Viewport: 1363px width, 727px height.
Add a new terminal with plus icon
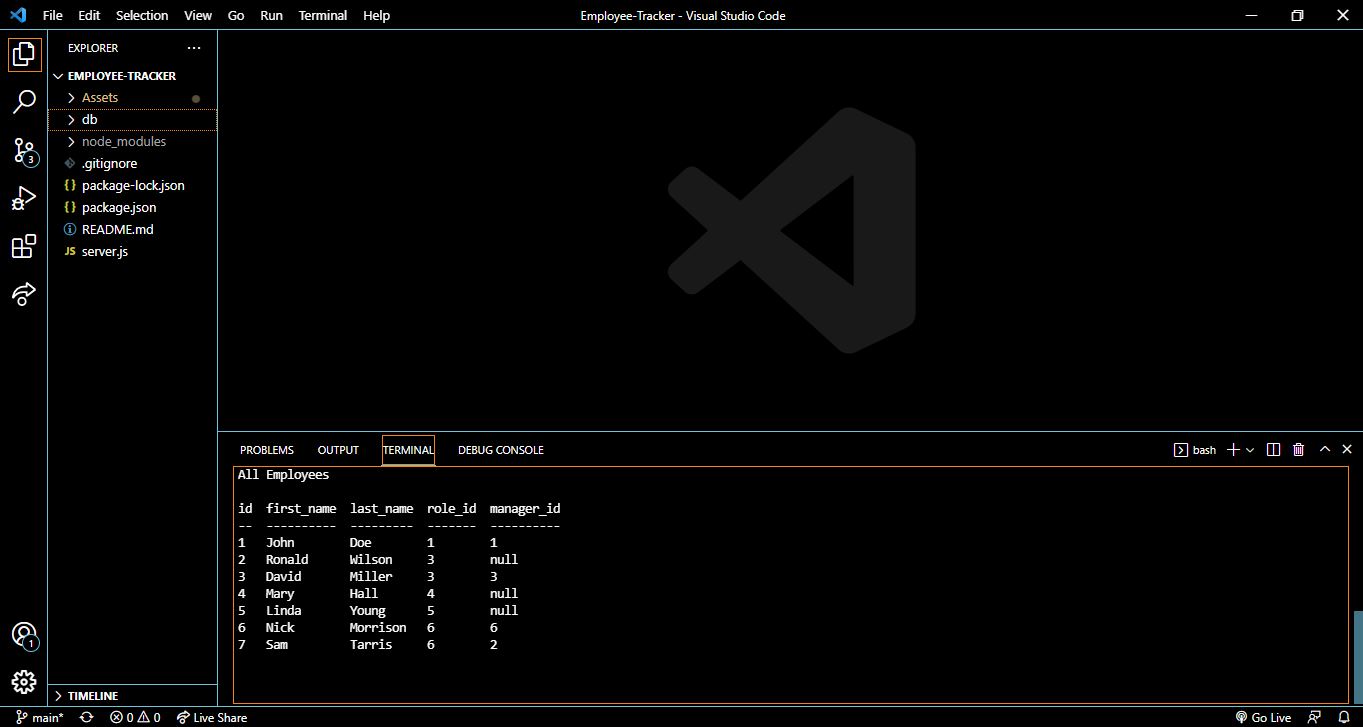point(1233,450)
